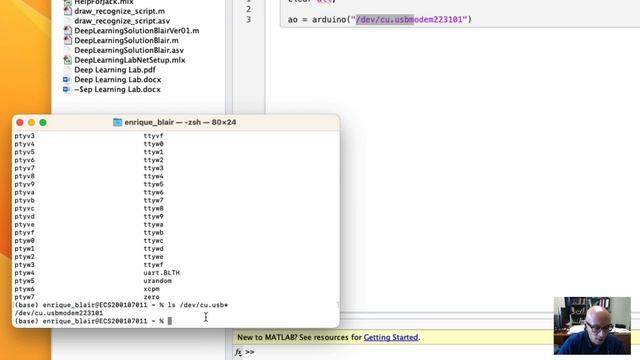Click the MATLAB command prompt >>
The image size is (640, 360).
click(x=250, y=352)
